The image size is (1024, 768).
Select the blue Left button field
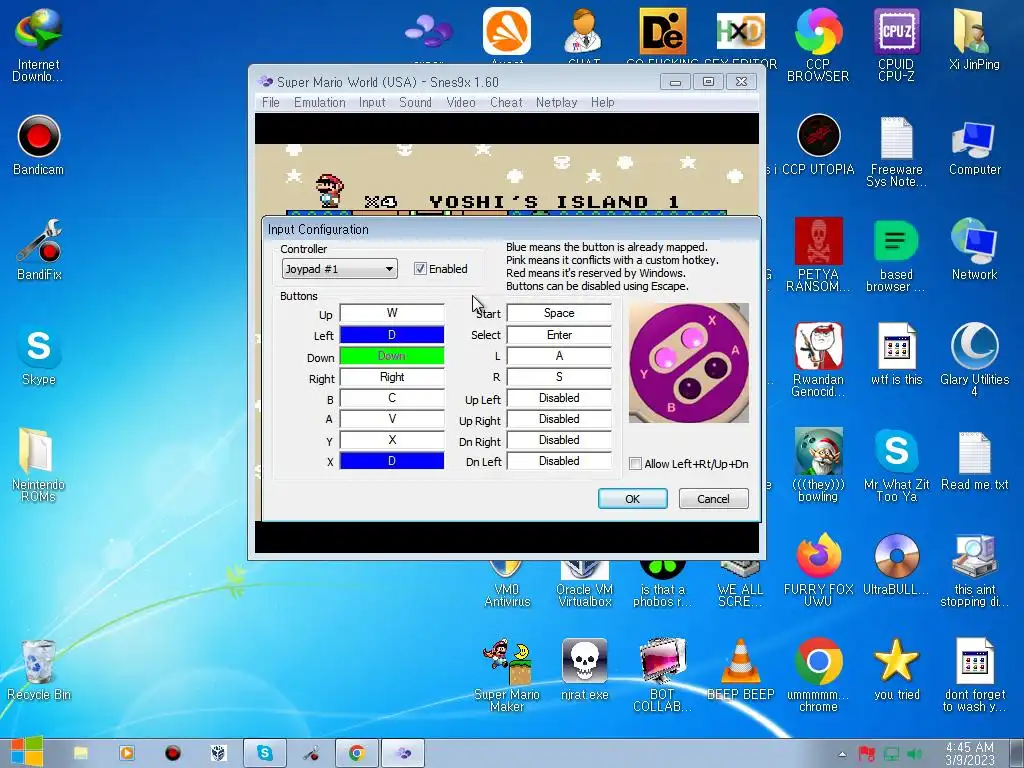tap(392, 335)
